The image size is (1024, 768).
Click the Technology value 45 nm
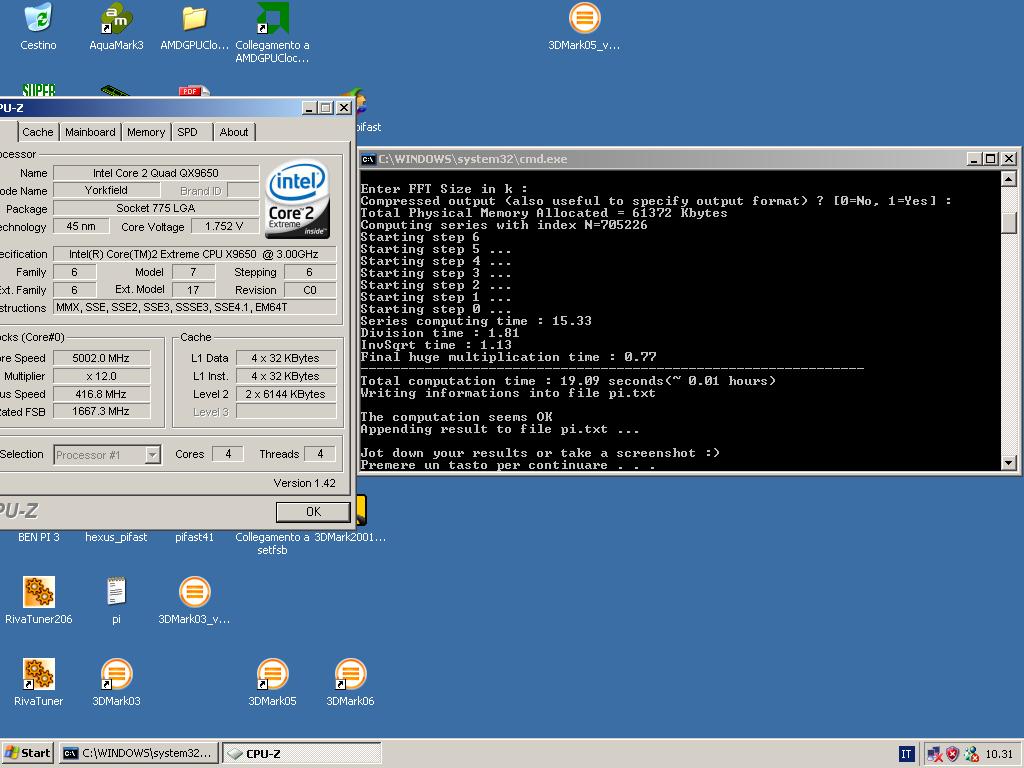(x=81, y=227)
